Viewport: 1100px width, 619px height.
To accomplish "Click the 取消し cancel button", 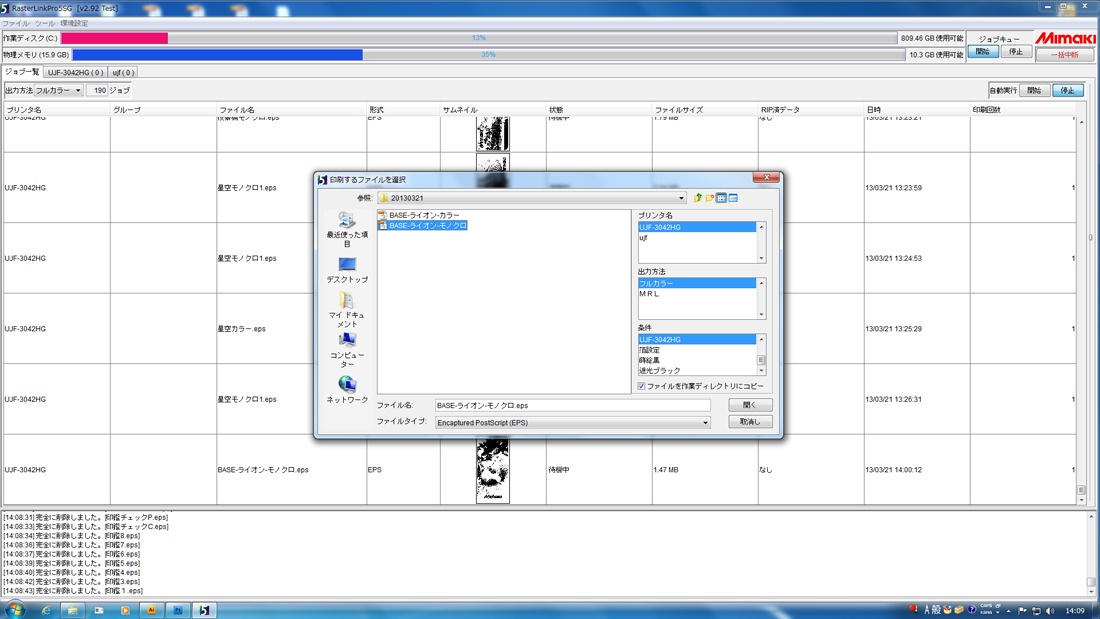I will [750, 422].
